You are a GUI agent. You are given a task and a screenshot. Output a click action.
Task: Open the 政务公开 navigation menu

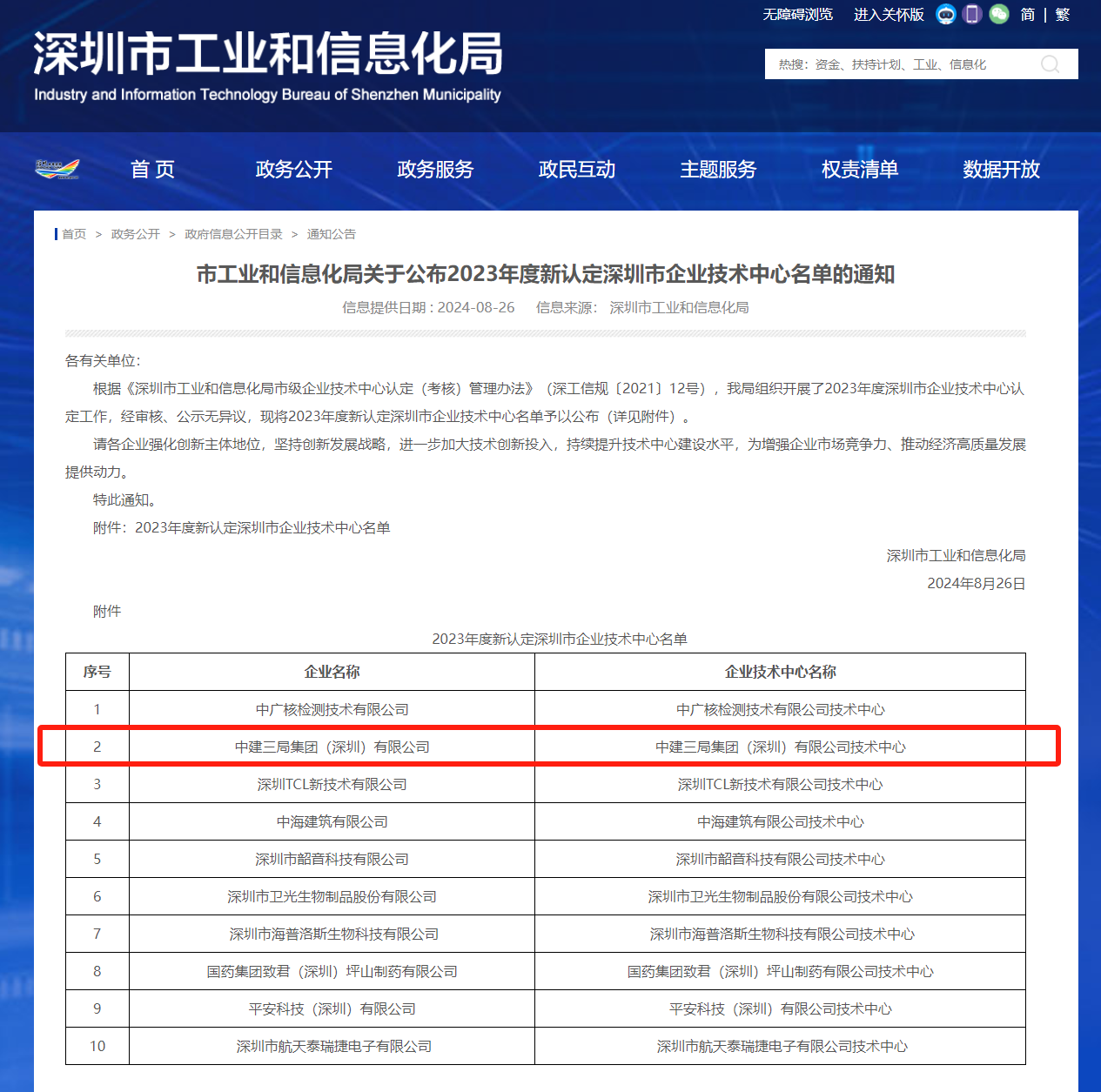(294, 170)
